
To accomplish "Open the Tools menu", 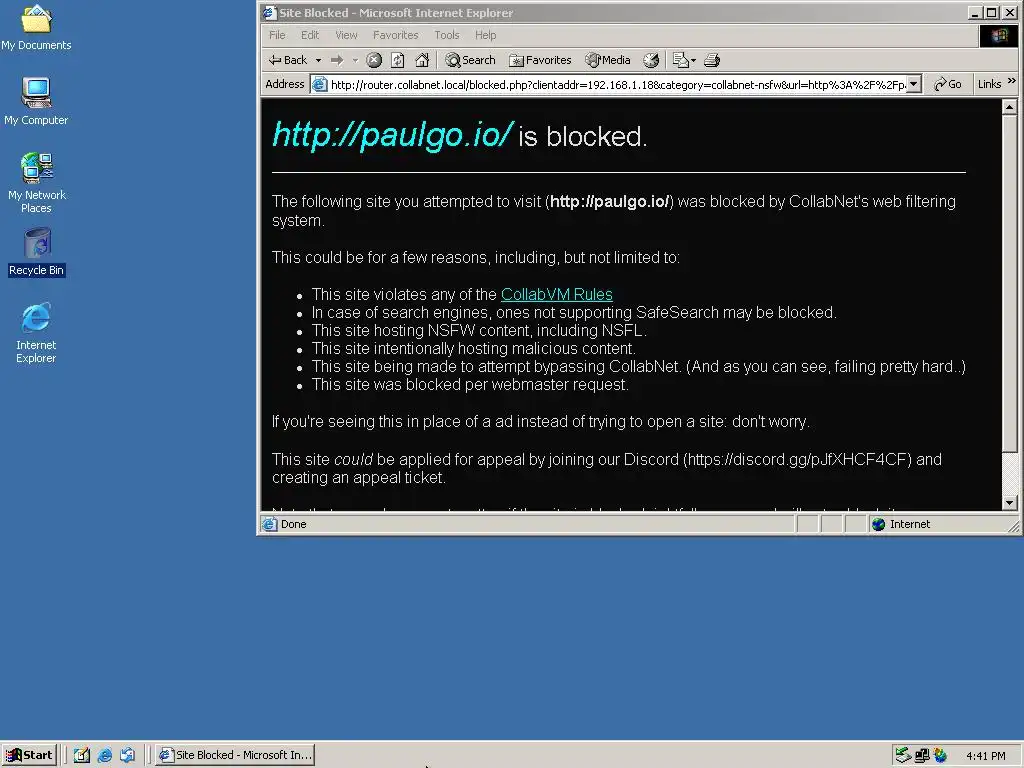I will pyautogui.click(x=447, y=35).
